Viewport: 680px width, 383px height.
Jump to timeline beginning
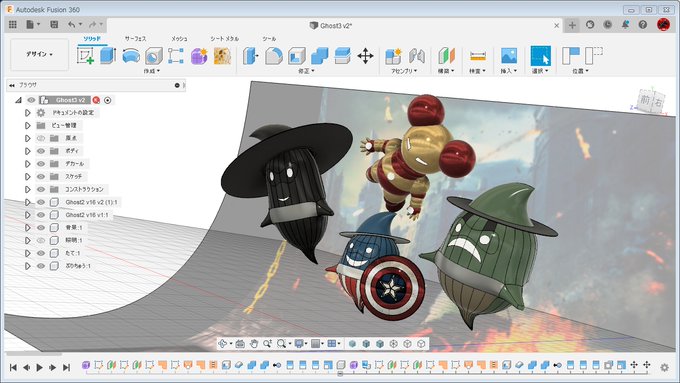(x=13, y=367)
